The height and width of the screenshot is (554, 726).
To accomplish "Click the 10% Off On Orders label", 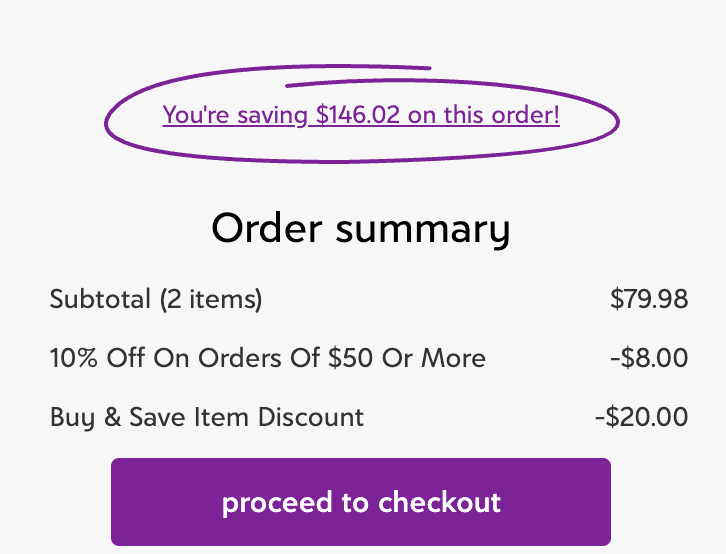I will 267,358.
